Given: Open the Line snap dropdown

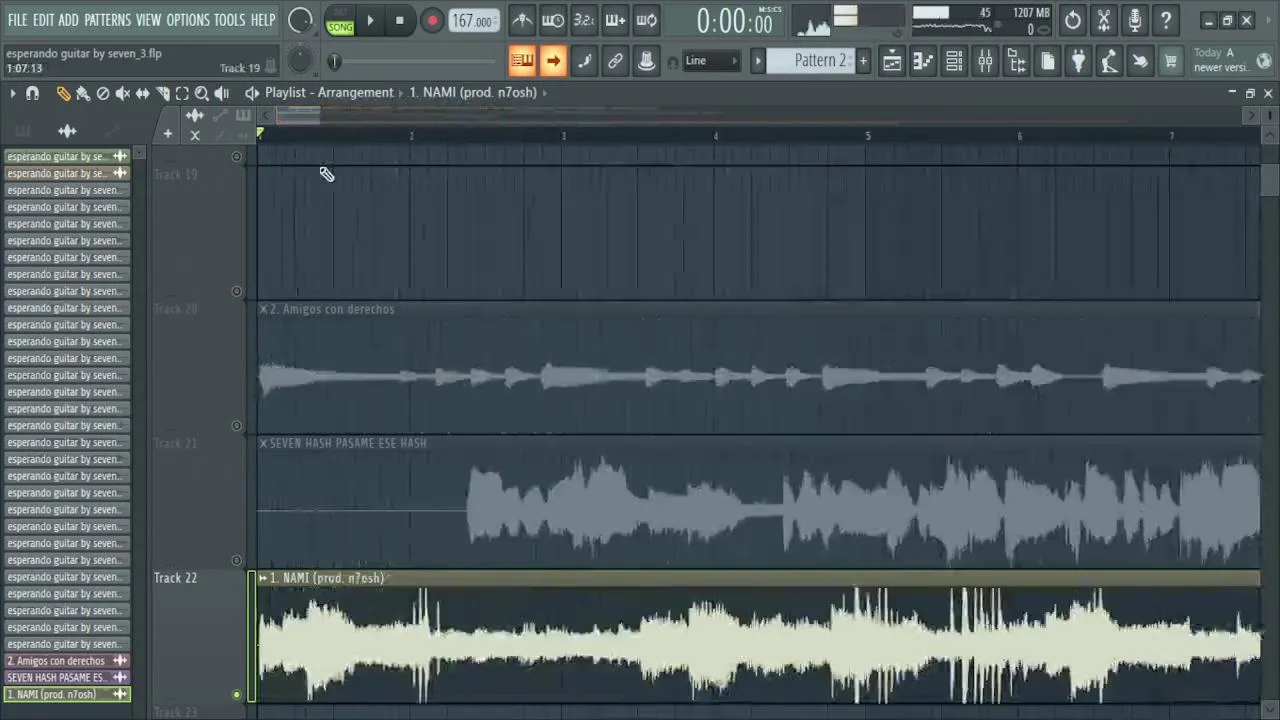Looking at the screenshot, I should [711, 61].
